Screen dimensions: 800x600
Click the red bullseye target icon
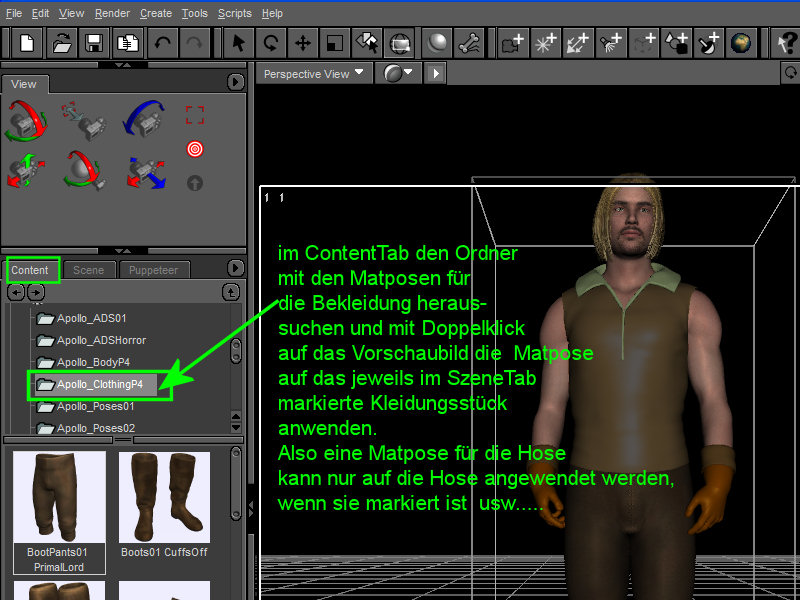(x=195, y=149)
